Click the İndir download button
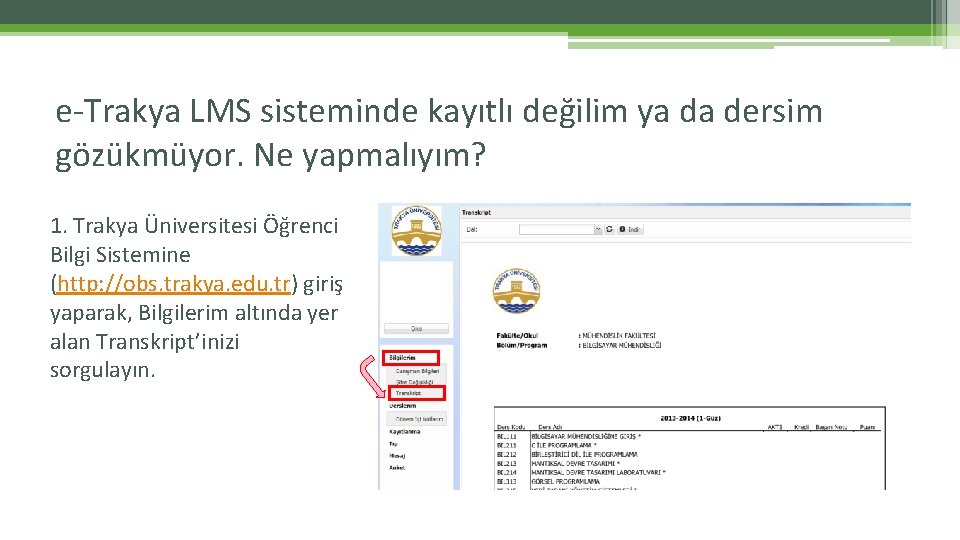This screenshot has height=540, width=960. [x=630, y=229]
